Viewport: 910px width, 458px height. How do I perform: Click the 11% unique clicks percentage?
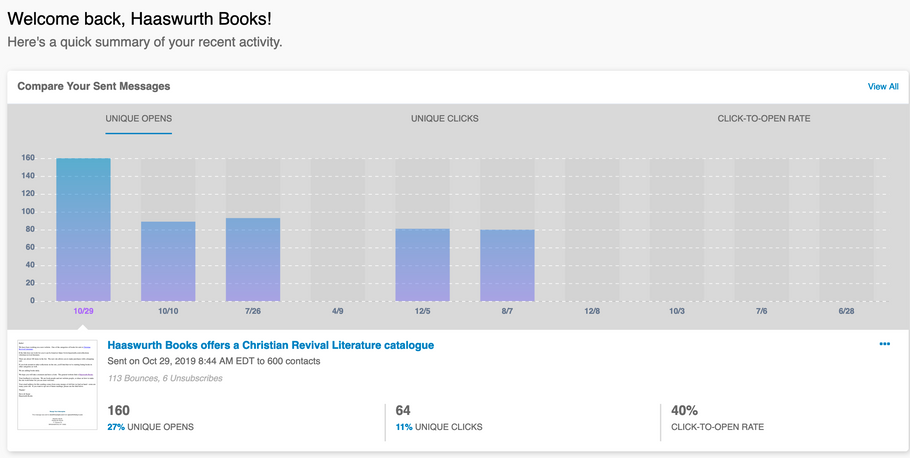(404, 427)
